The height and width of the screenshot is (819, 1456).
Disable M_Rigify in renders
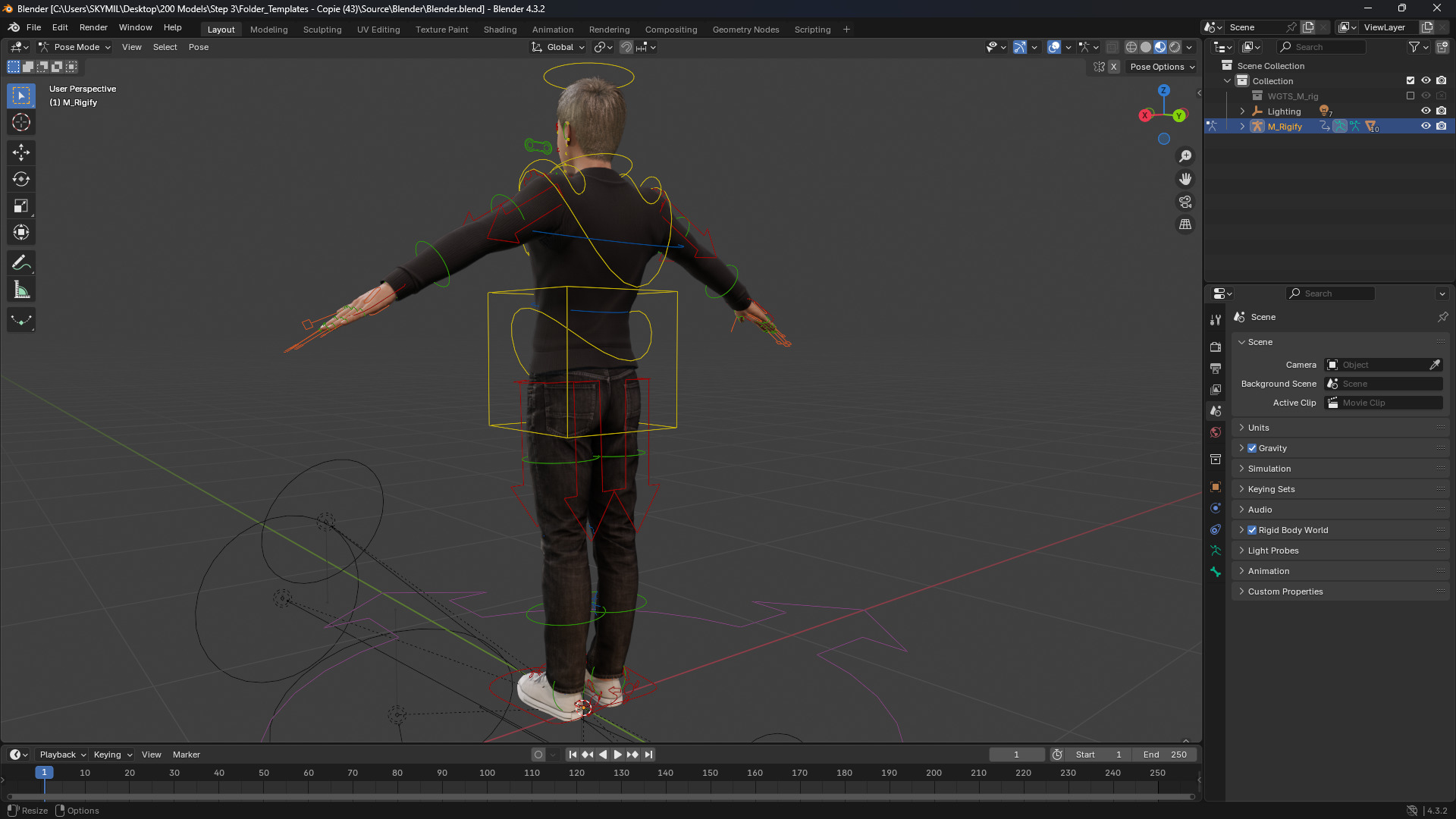click(x=1441, y=126)
